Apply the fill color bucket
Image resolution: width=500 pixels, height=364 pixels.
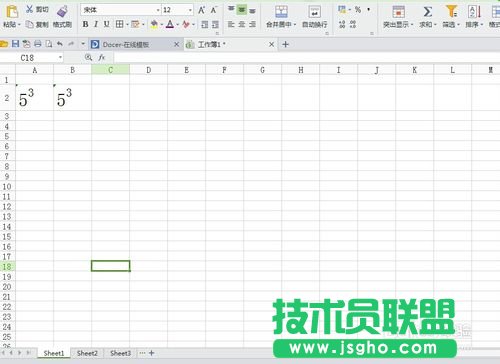click(x=154, y=24)
